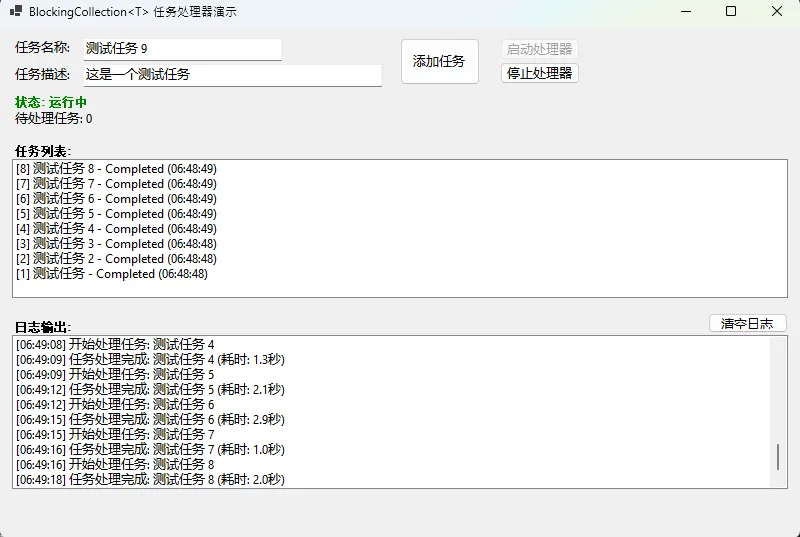The height and width of the screenshot is (537, 800).
Task: Select task [8] 测试任务 8 in list
Action: point(116,169)
